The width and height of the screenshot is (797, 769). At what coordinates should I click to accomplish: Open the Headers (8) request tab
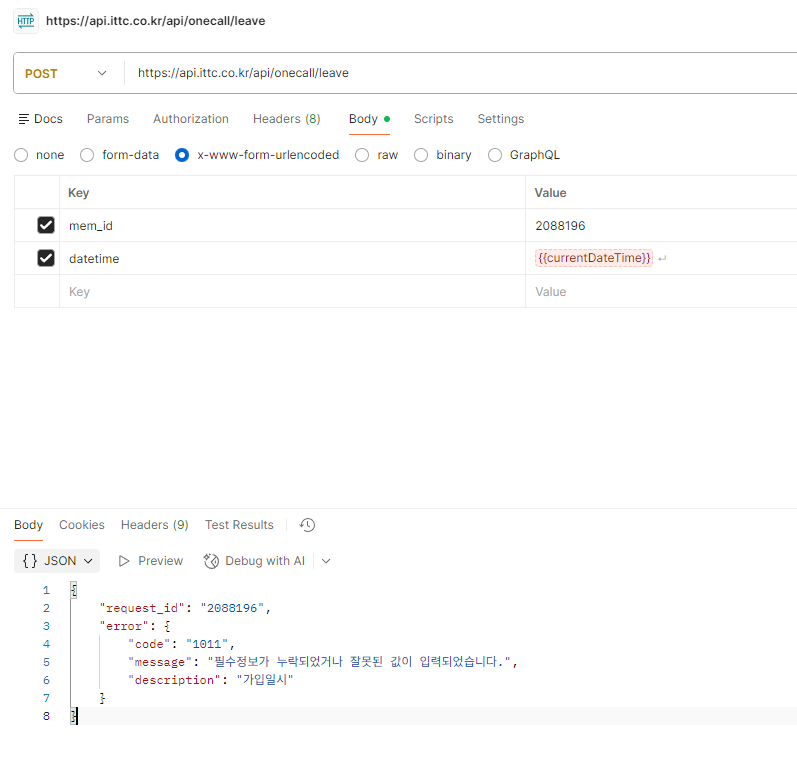click(x=287, y=119)
